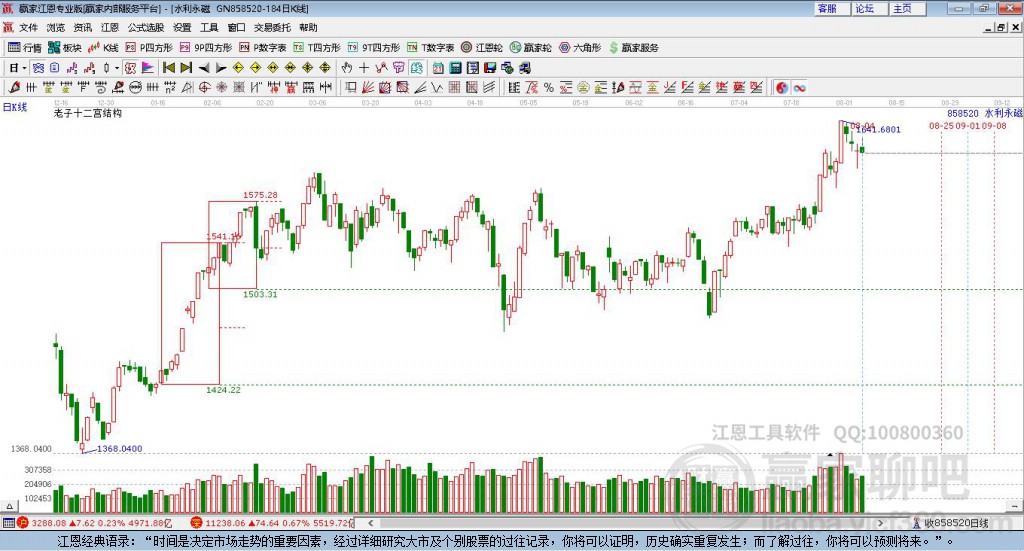Select the percent % tool

549,87
